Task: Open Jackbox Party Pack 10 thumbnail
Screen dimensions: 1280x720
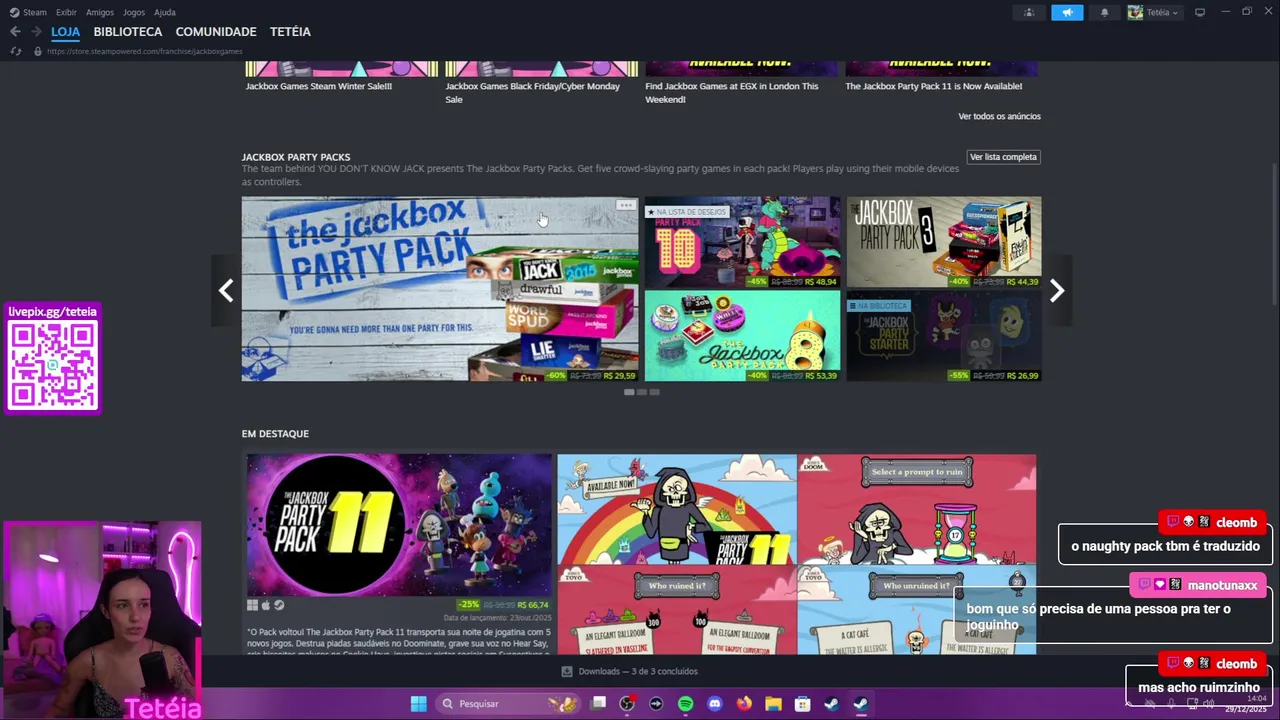Action: pos(743,242)
